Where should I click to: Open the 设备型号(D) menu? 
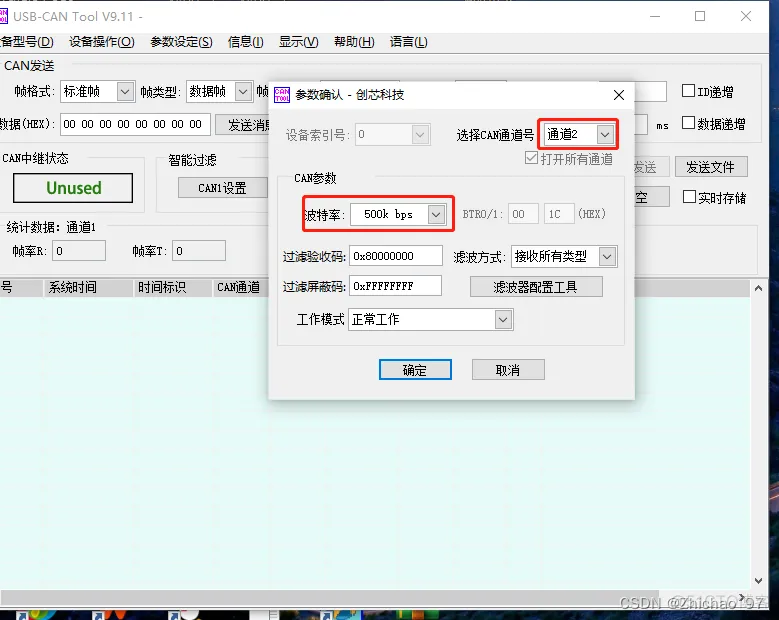(26, 42)
